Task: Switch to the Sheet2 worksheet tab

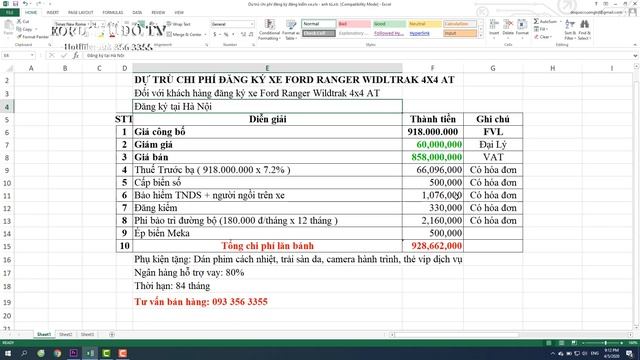Action: point(65,334)
